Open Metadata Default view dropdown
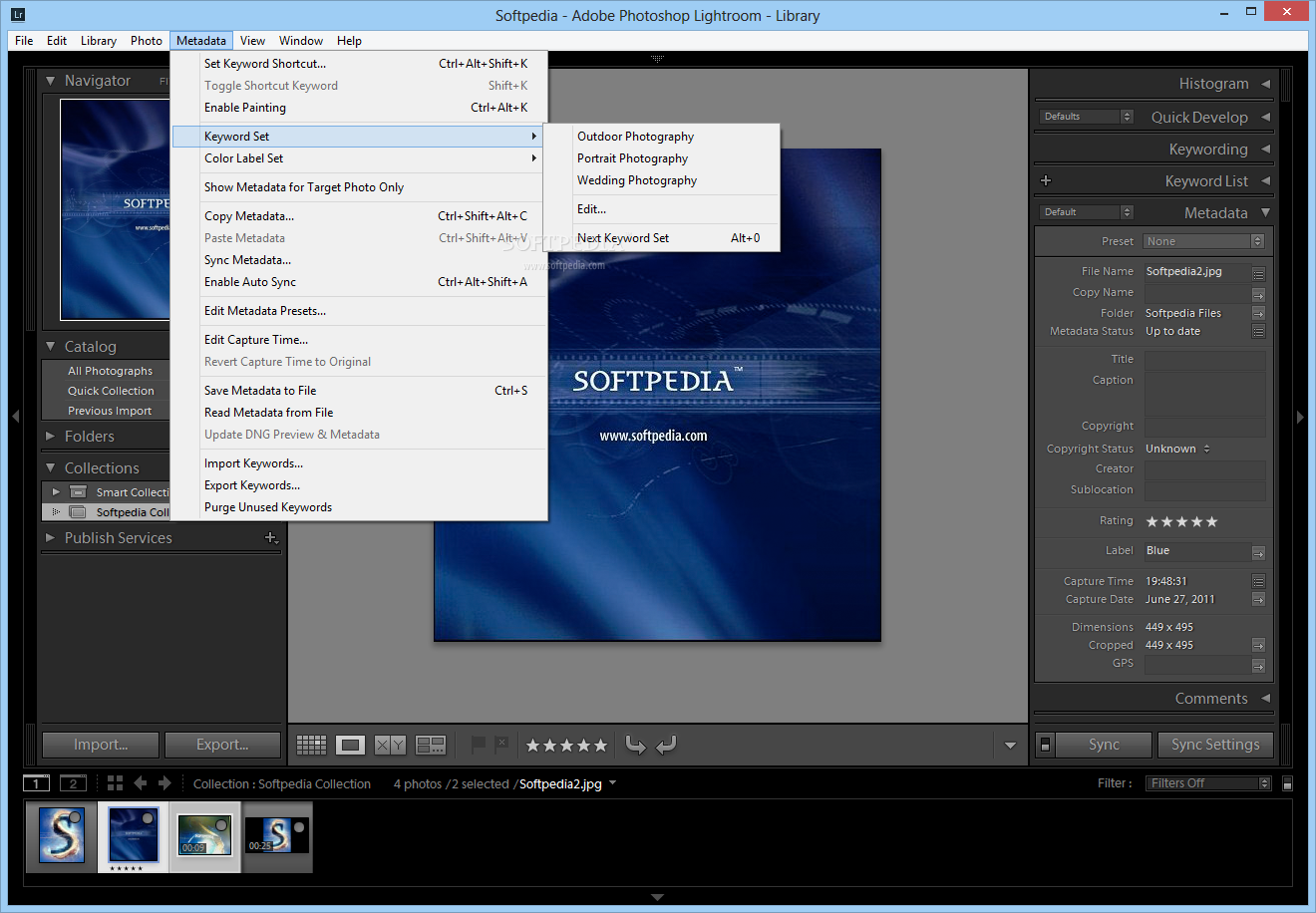The height and width of the screenshot is (913, 1316). tap(1087, 212)
